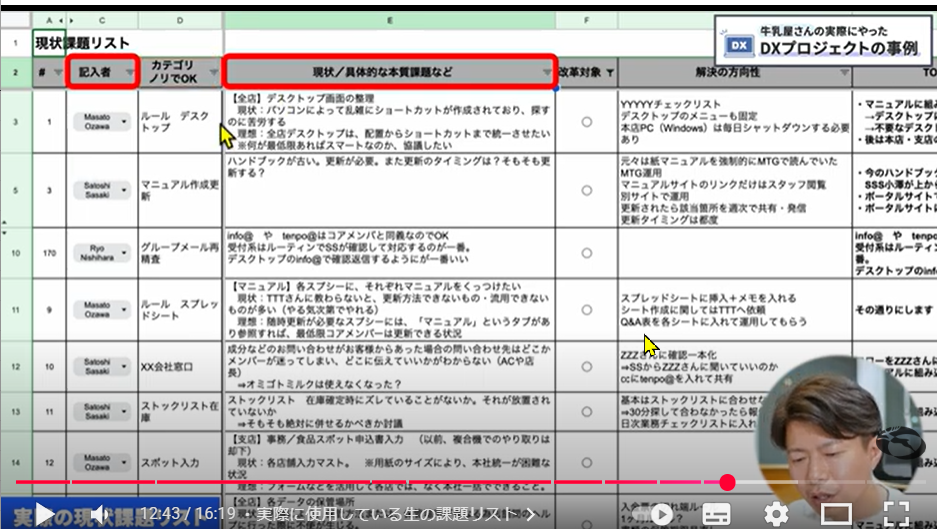Select 改革対象 radio circle in row 3
The image size is (937, 529).
tap(586, 121)
